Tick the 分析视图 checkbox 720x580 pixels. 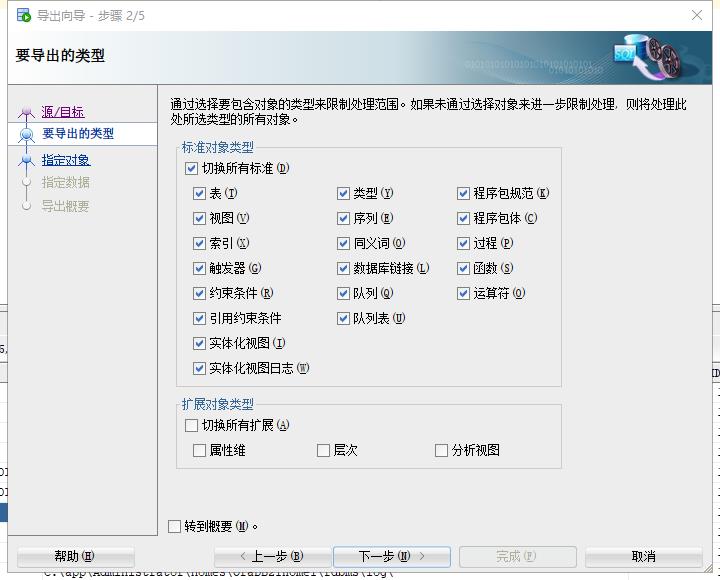coord(442,451)
